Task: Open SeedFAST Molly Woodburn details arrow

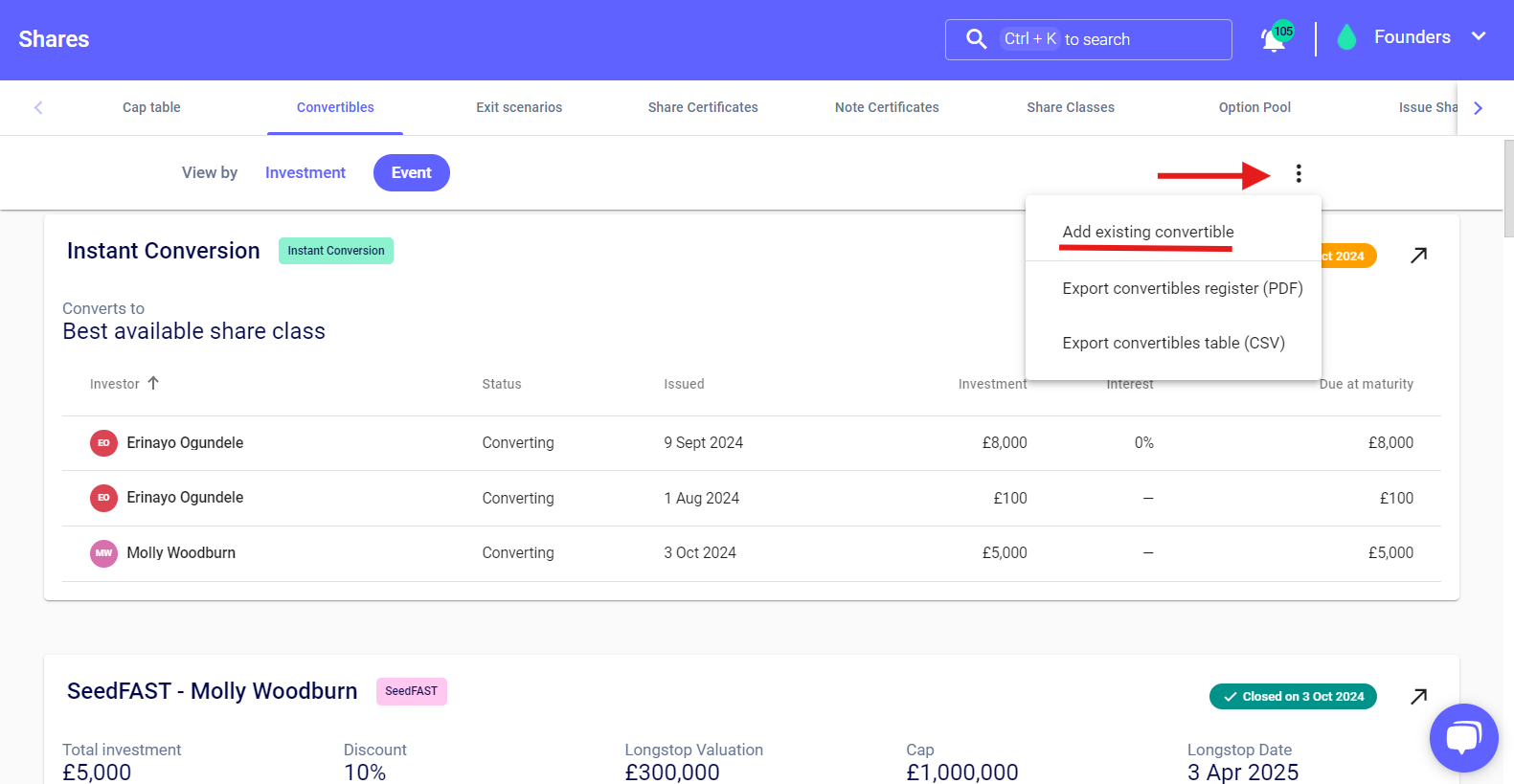Action: pyautogui.click(x=1418, y=696)
